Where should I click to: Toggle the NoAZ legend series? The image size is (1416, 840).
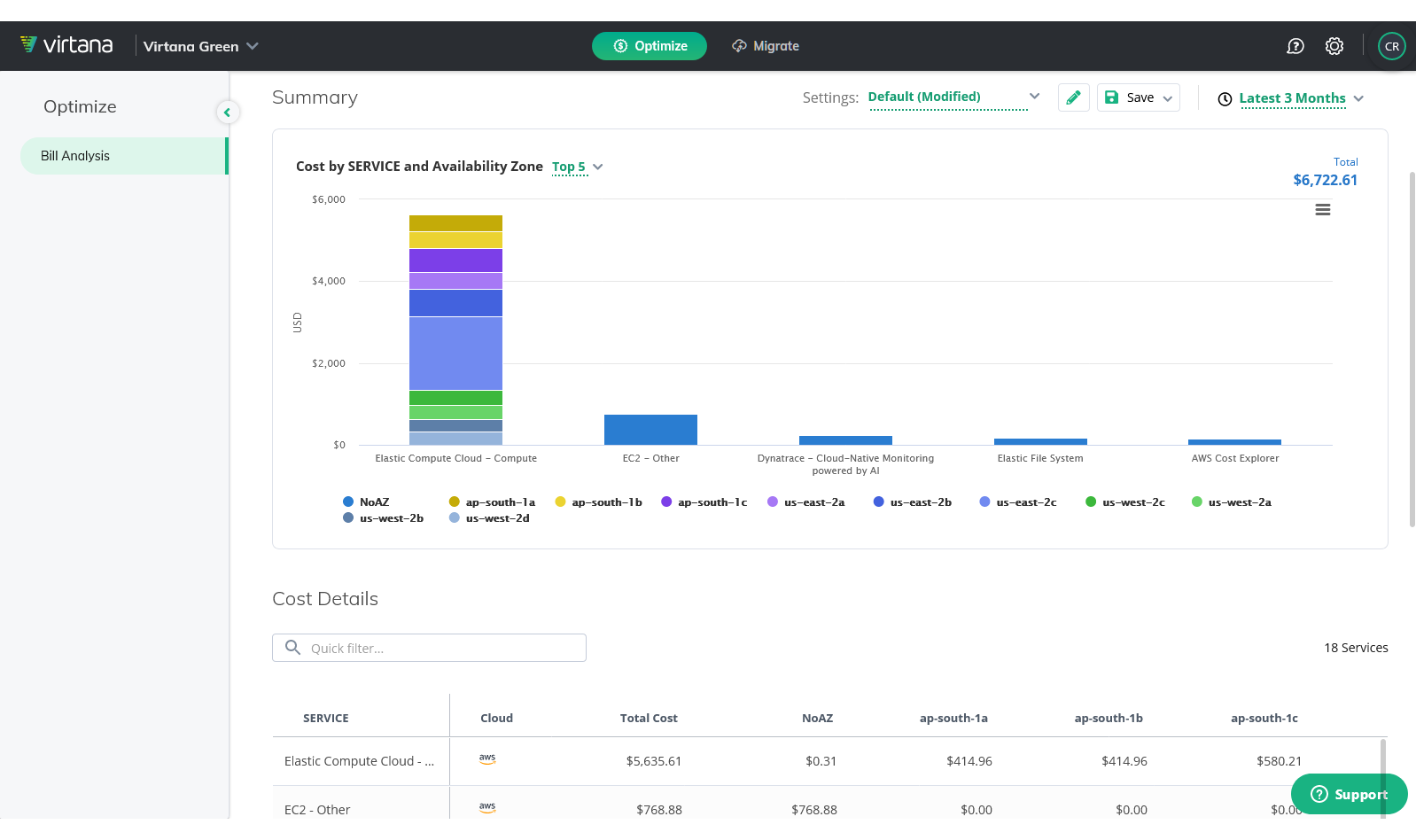tap(366, 502)
